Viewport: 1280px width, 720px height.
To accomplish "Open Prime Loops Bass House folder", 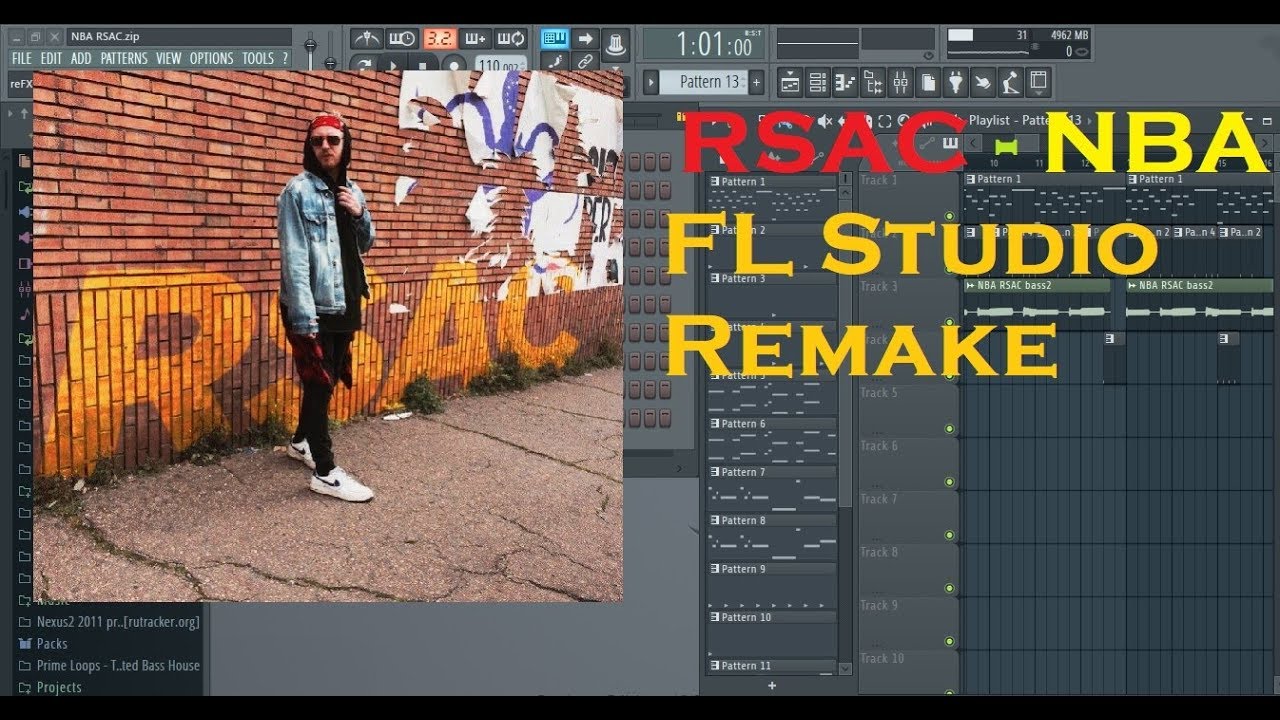I will point(109,666).
